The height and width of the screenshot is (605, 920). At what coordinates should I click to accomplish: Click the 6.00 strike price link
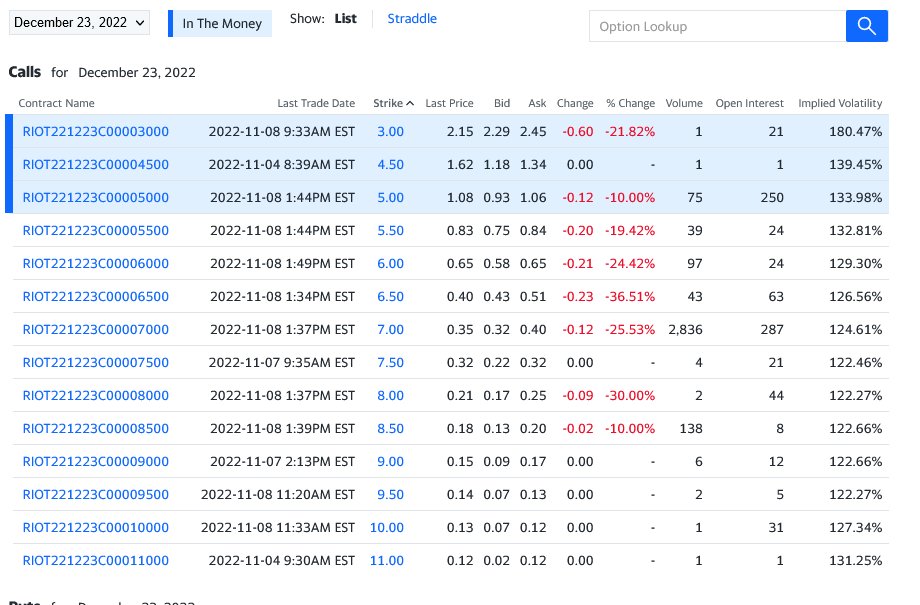390,263
